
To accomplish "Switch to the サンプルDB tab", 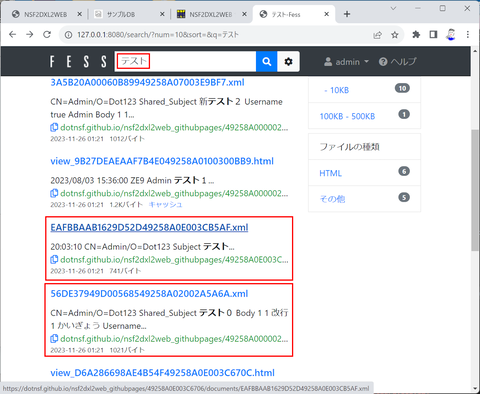I will tap(121, 14).
